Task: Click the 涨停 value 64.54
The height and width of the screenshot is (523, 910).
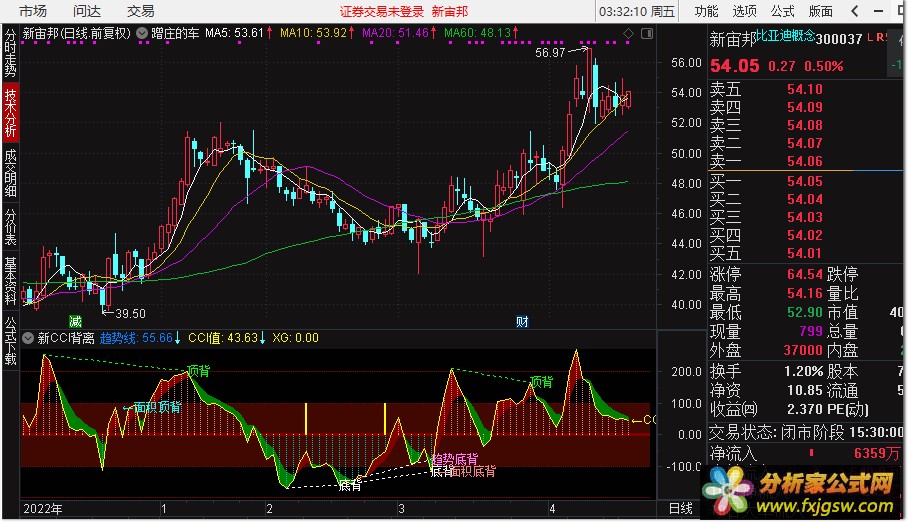Action: point(804,274)
